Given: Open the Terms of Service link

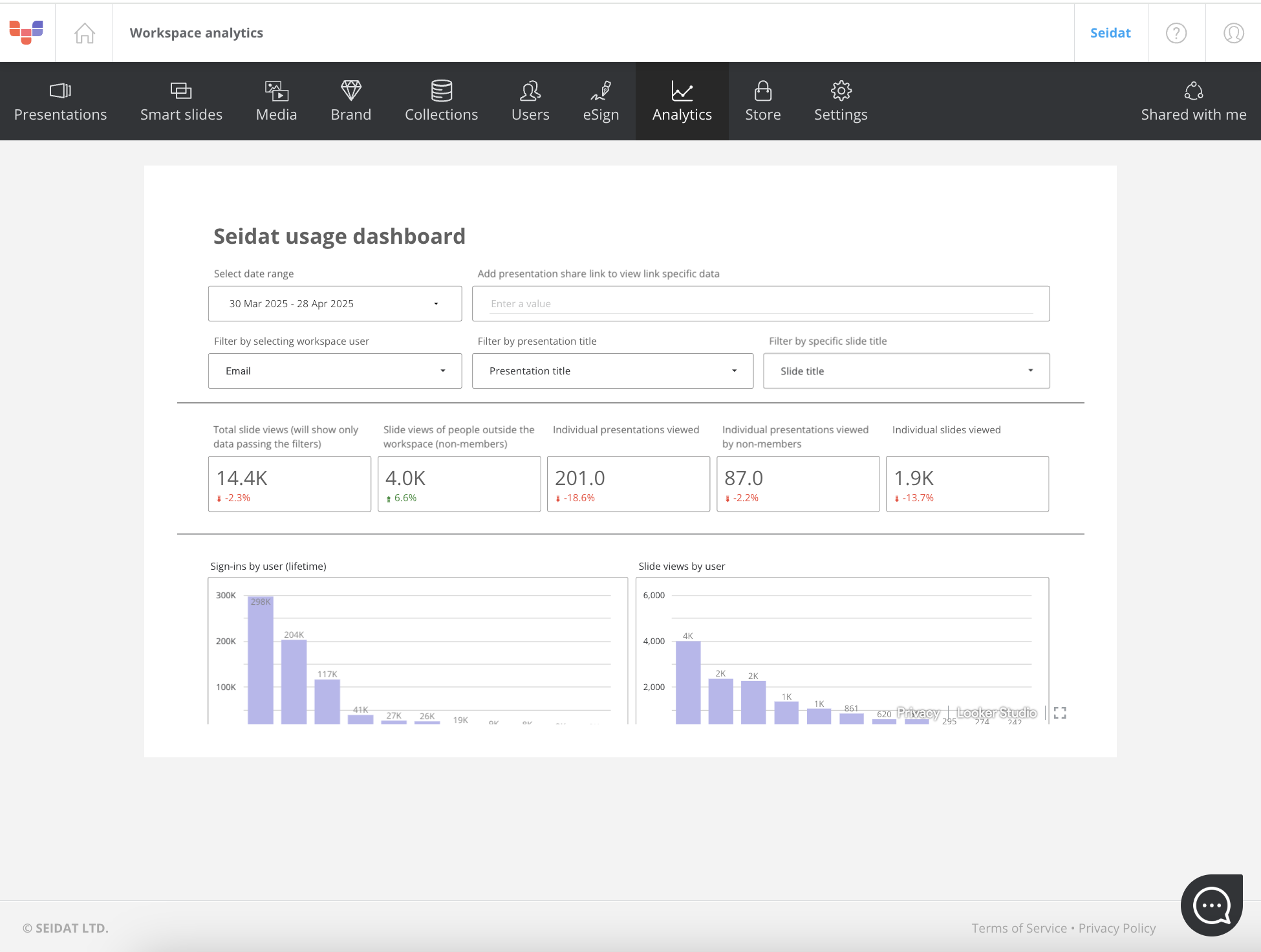Looking at the screenshot, I should coord(1018,928).
